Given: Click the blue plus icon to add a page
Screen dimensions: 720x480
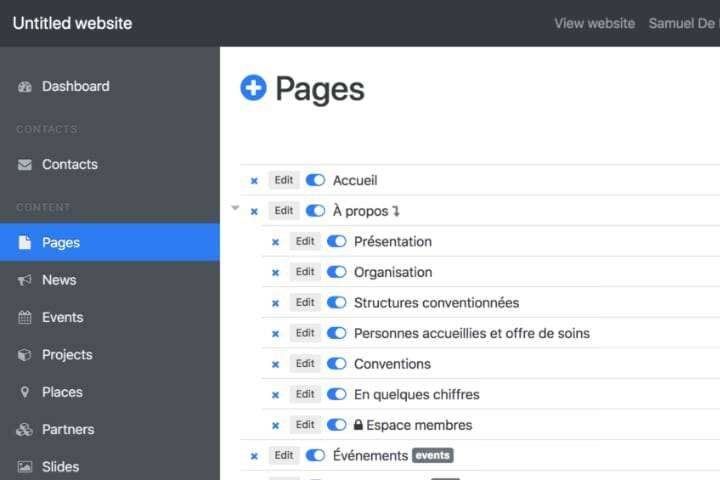Looking at the screenshot, I should [253, 87].
